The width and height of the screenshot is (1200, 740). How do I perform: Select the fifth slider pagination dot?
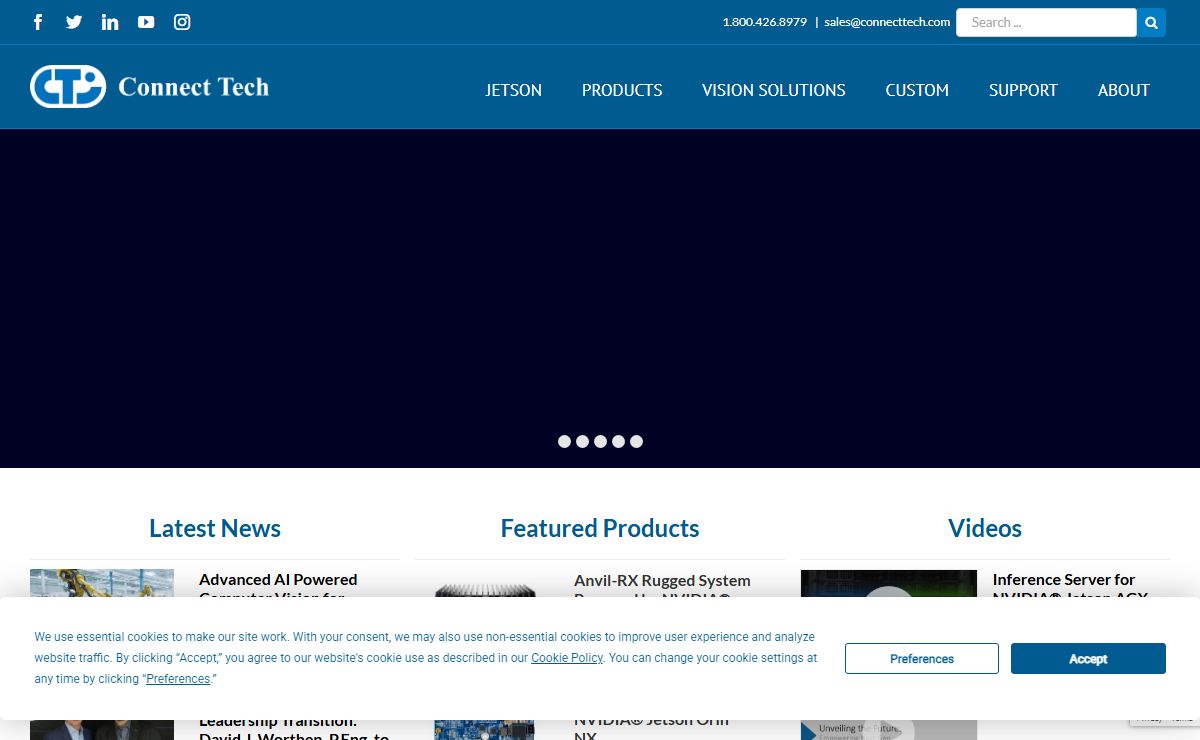coord(636,441)
